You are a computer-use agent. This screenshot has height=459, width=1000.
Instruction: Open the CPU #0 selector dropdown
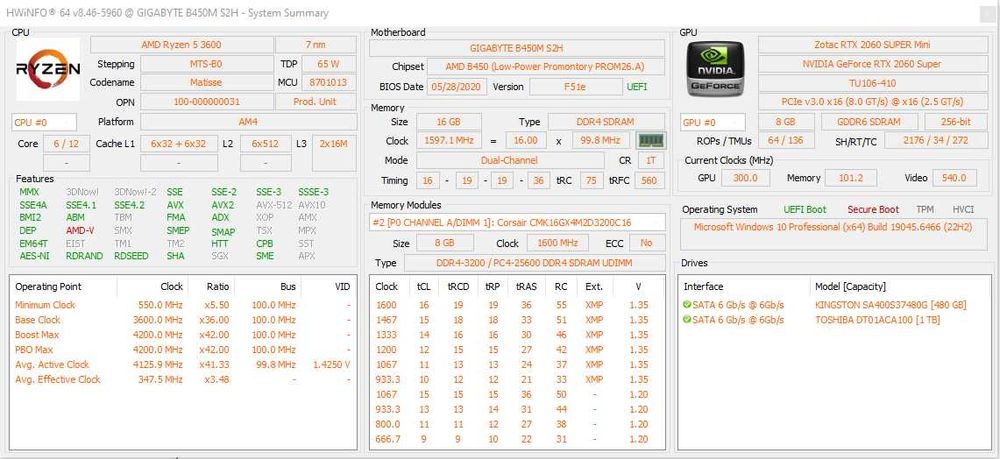coord(44,122)
